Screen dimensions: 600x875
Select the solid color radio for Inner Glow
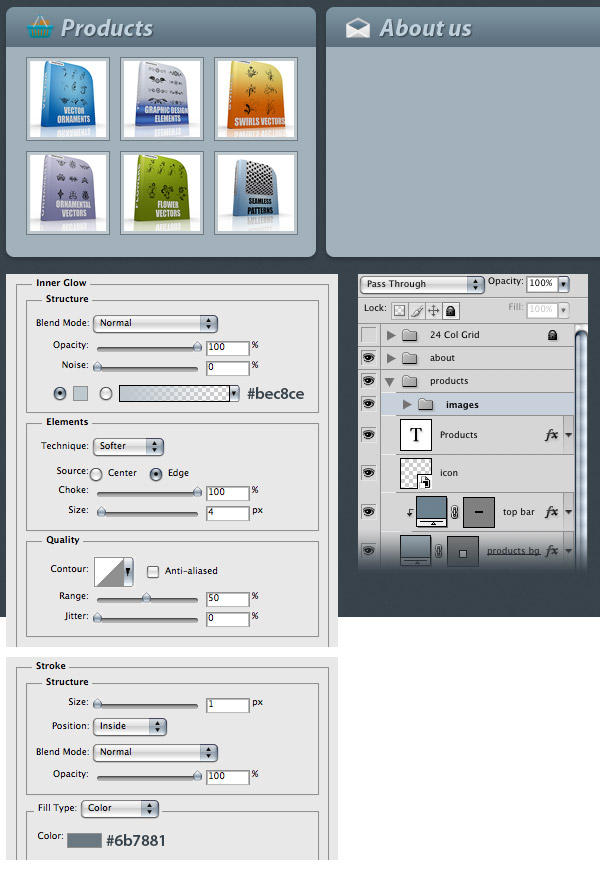60,393
